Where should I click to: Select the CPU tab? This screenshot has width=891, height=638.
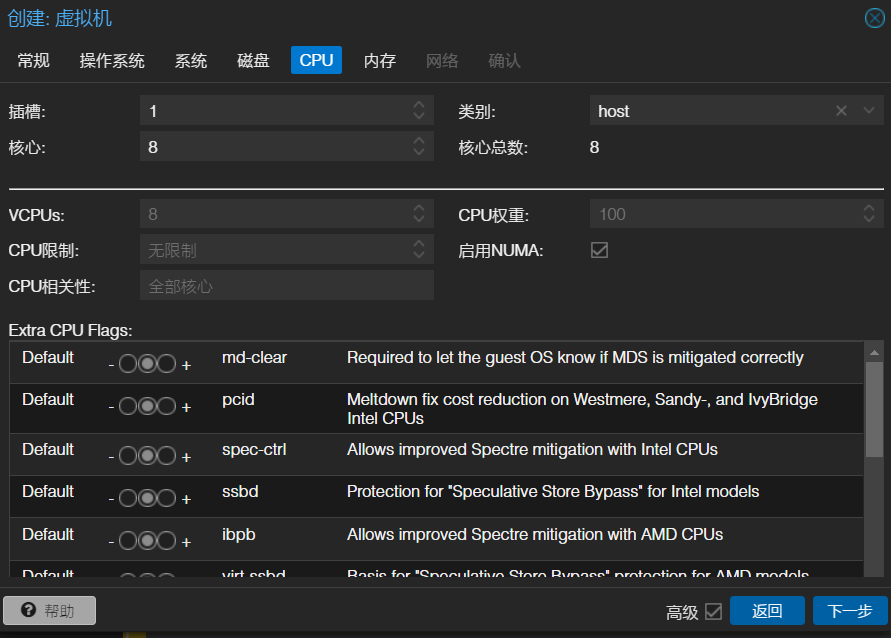tap(317, 60)
